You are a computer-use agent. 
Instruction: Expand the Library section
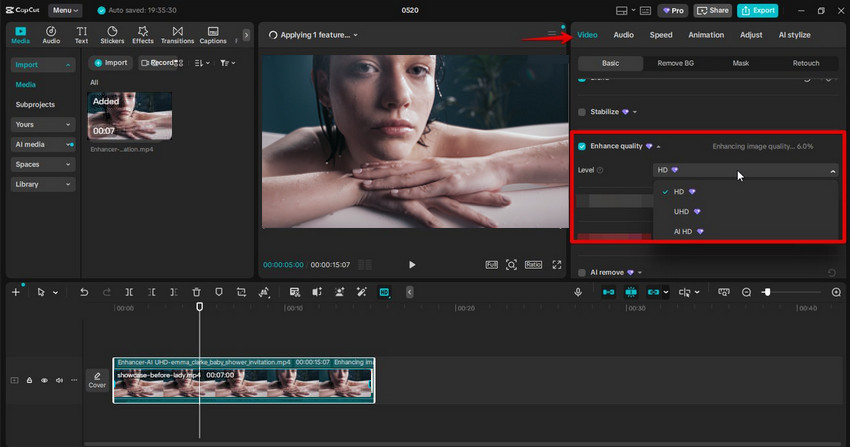click(42, 184)
